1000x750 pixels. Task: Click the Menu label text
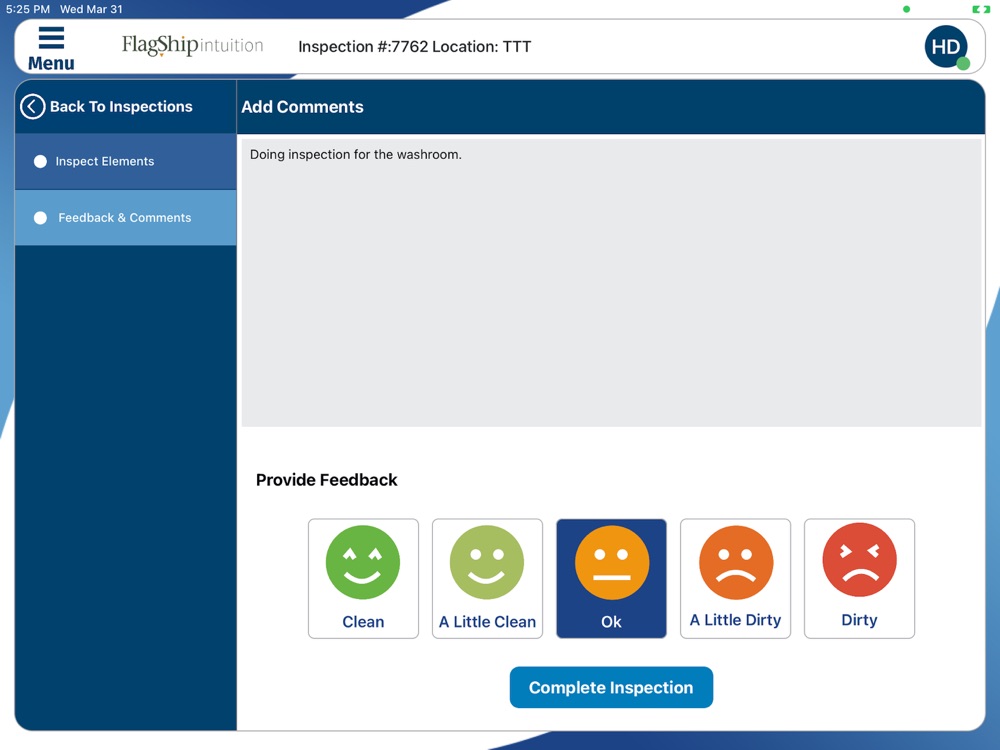(x=51, y=63)
